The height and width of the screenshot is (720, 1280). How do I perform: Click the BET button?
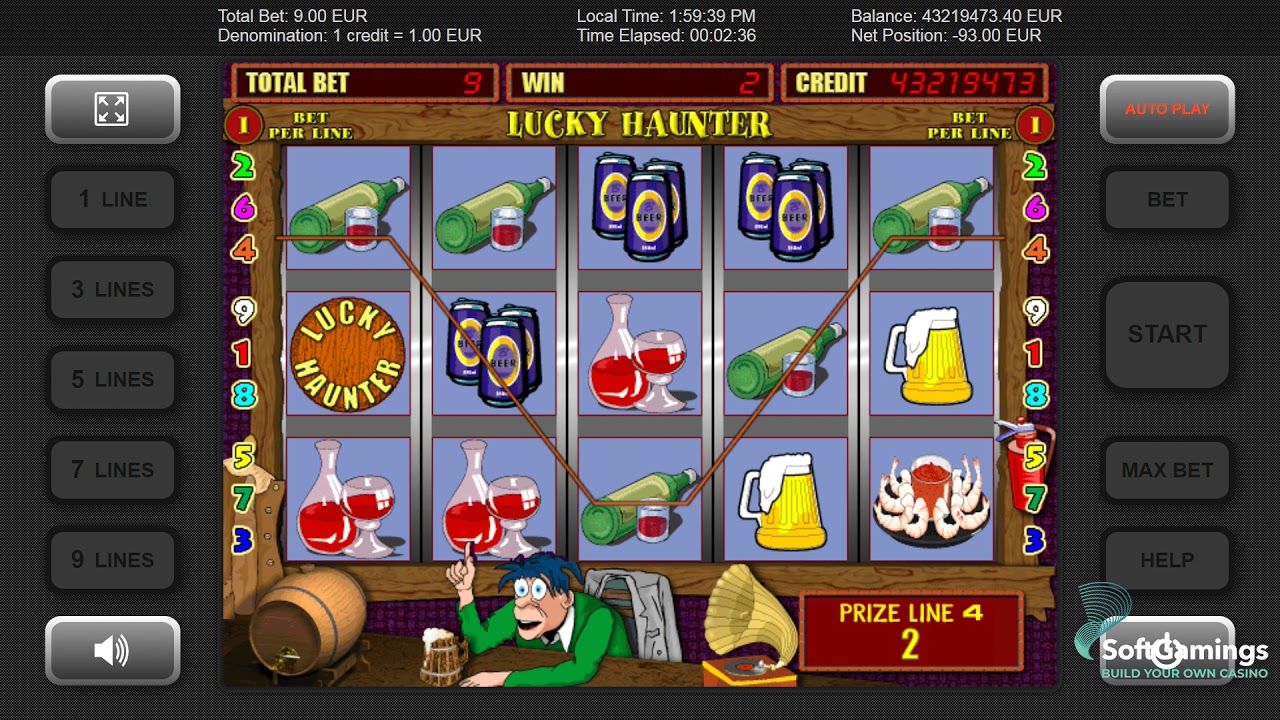(x=1167, y=199)
